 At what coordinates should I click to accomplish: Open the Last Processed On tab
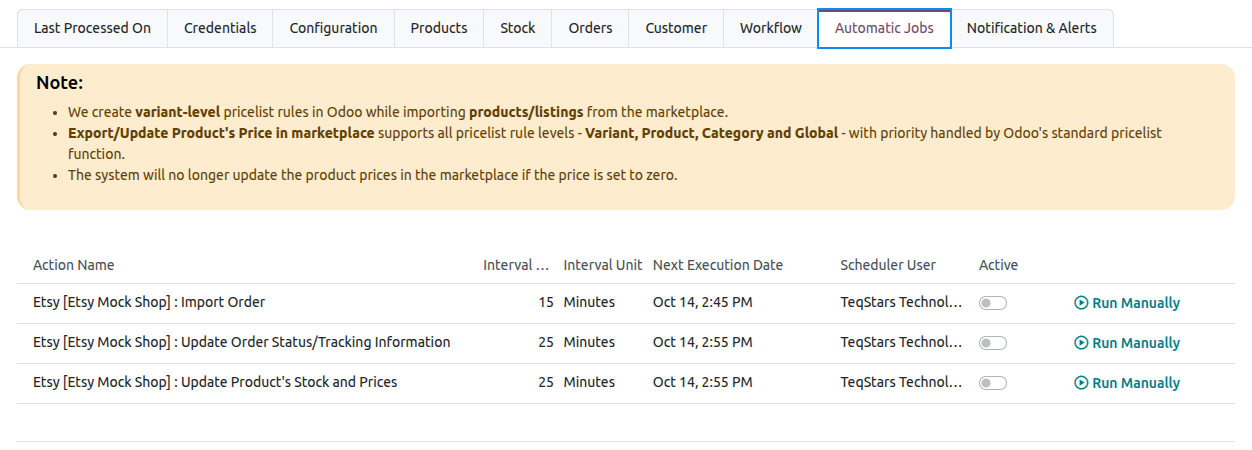(92, 28)
